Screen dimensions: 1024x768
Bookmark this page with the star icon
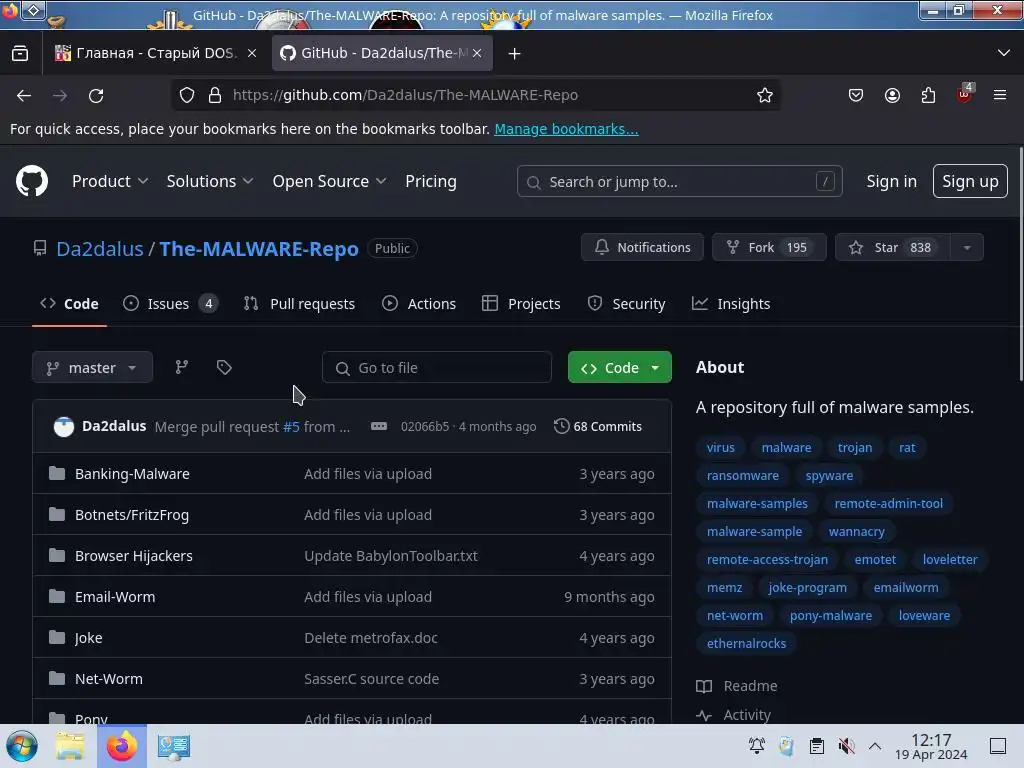tap(765, 95)
